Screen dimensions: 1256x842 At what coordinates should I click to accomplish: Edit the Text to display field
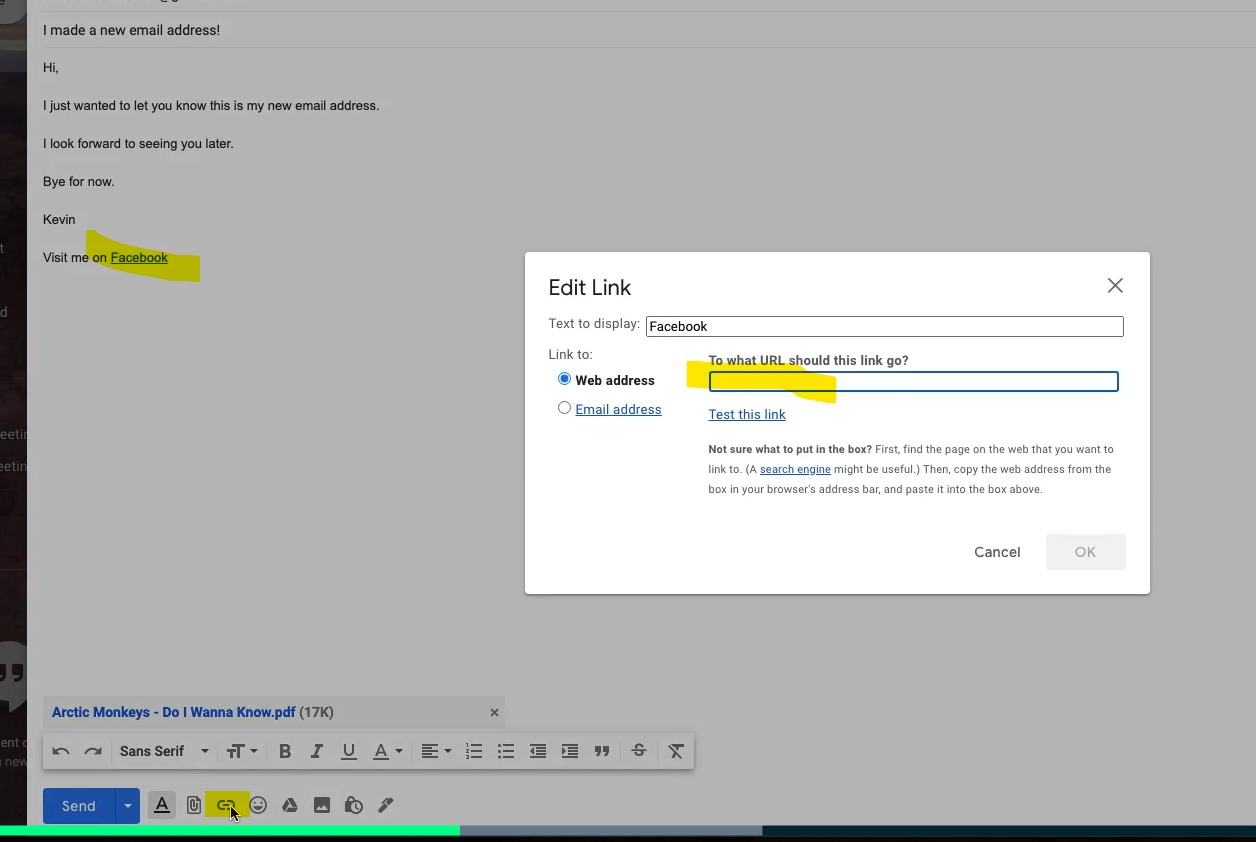coord(884,326)
